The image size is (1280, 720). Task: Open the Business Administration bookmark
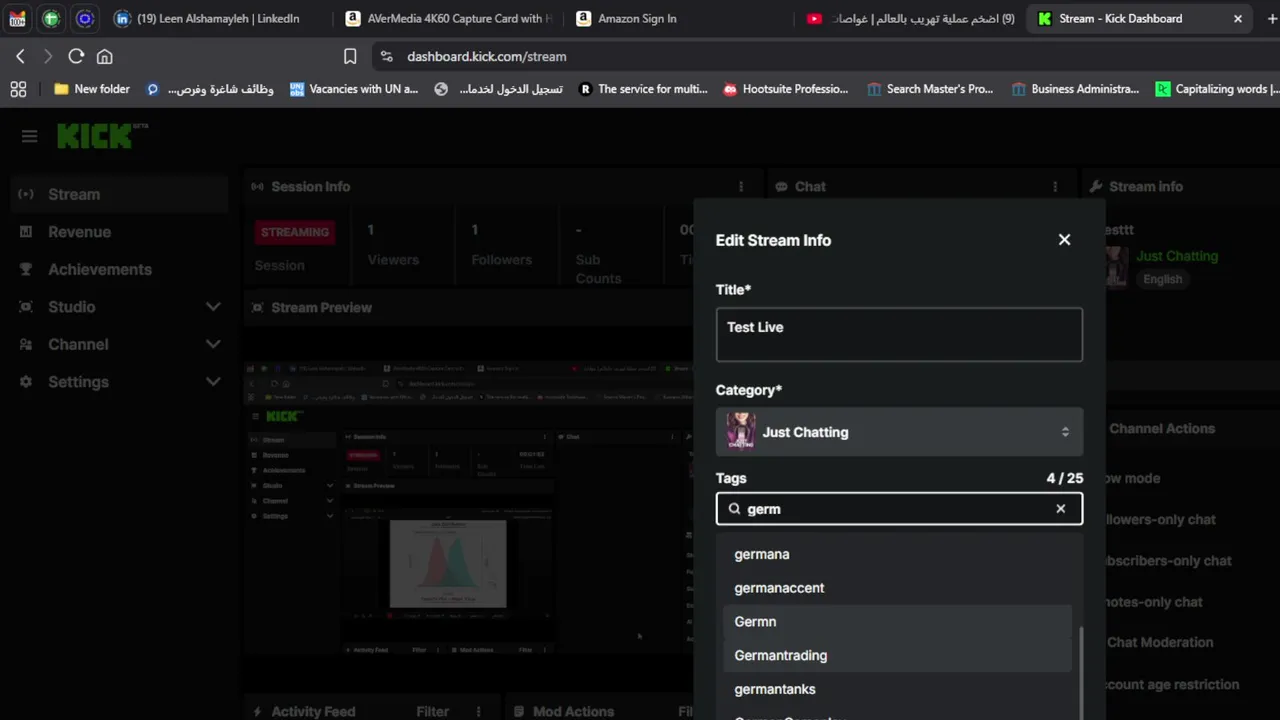pos(1075,89)
